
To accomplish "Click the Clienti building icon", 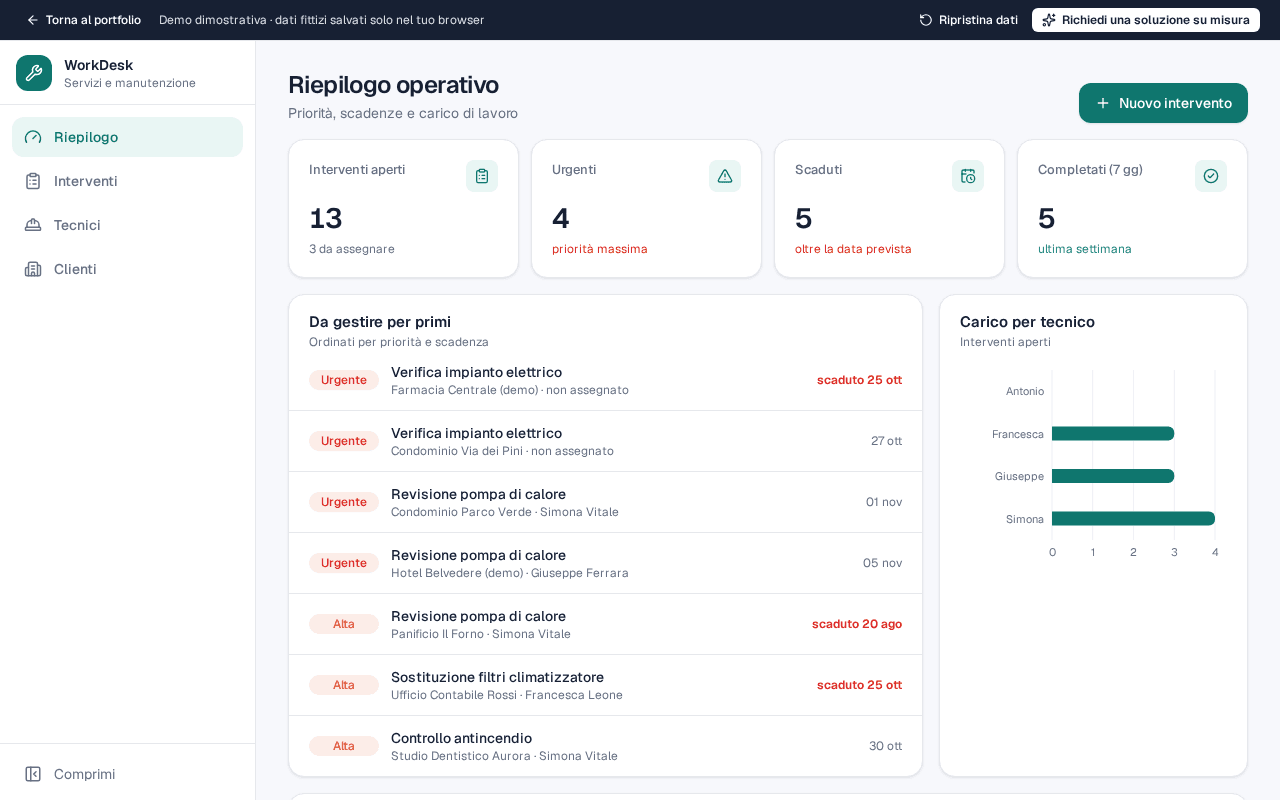I will click(x=33, y=269).
